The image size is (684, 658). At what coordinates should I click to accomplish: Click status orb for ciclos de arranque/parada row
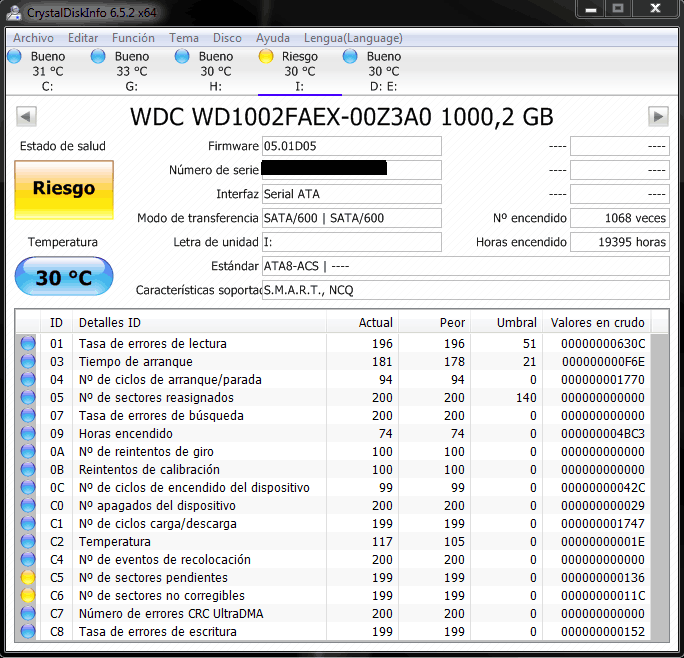(x=28, y=379)
